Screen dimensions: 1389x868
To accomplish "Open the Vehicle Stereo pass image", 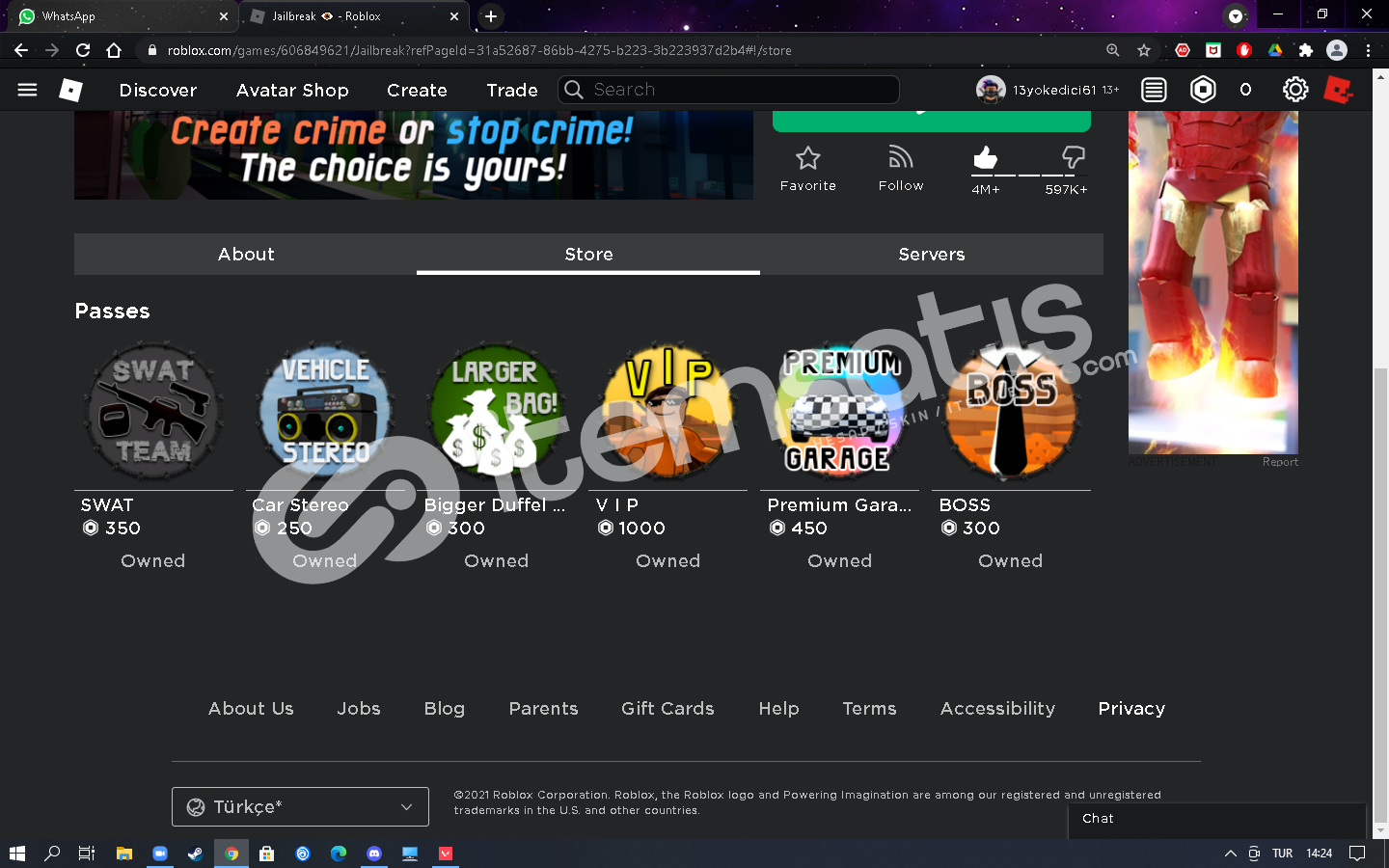I will [325, 411].
